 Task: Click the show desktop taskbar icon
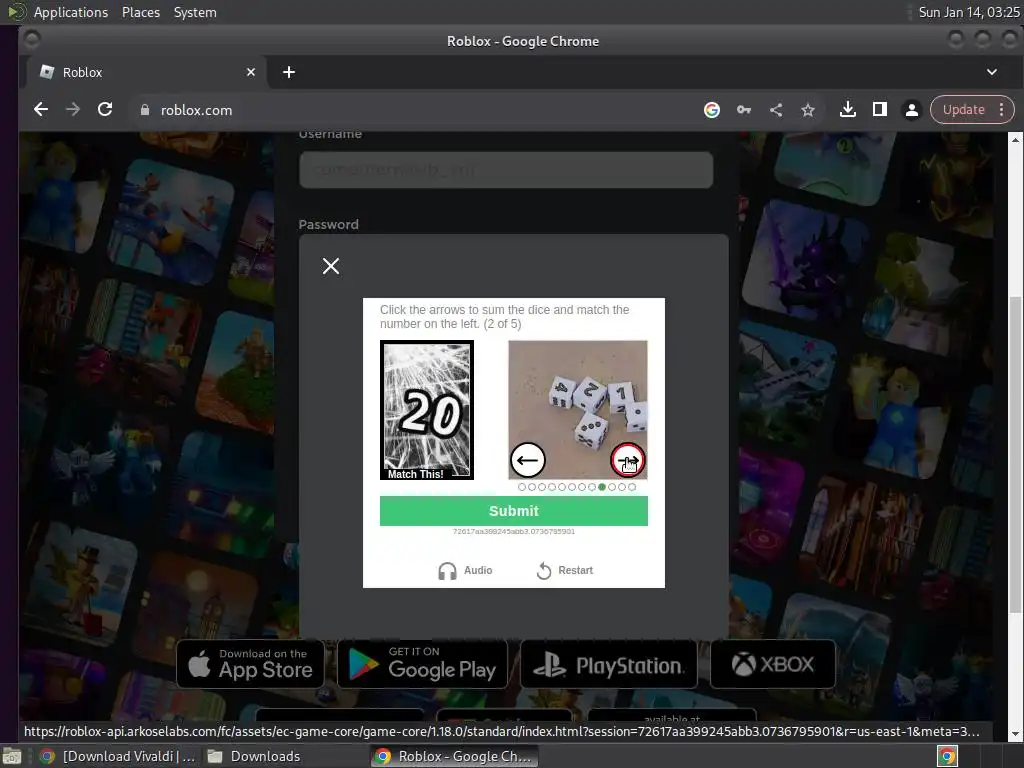click(12, 756)
